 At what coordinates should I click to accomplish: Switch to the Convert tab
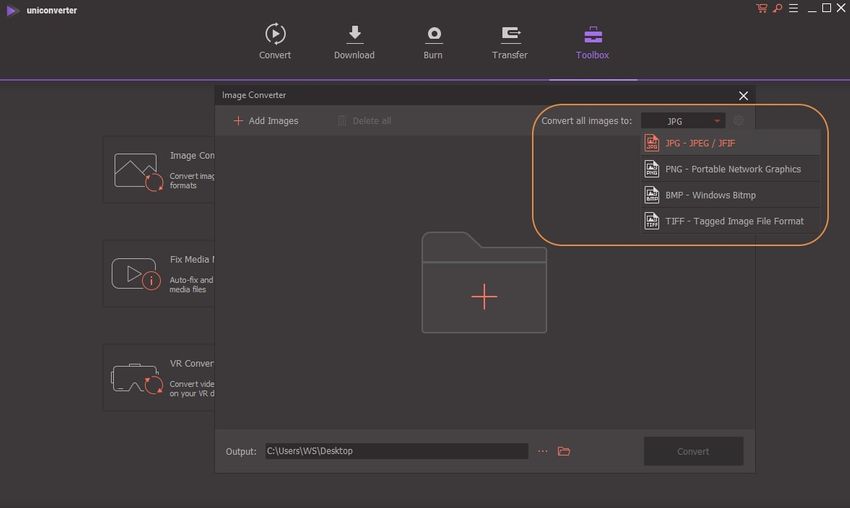click(275, 42)
